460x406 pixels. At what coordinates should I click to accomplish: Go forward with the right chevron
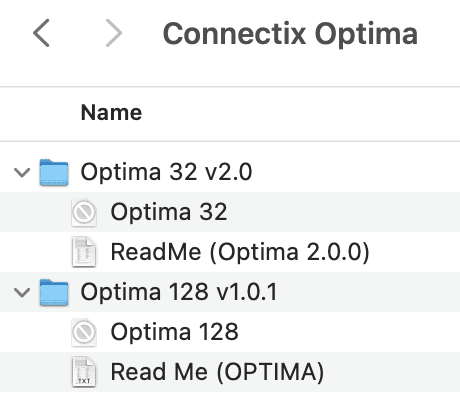click(114, 33)
